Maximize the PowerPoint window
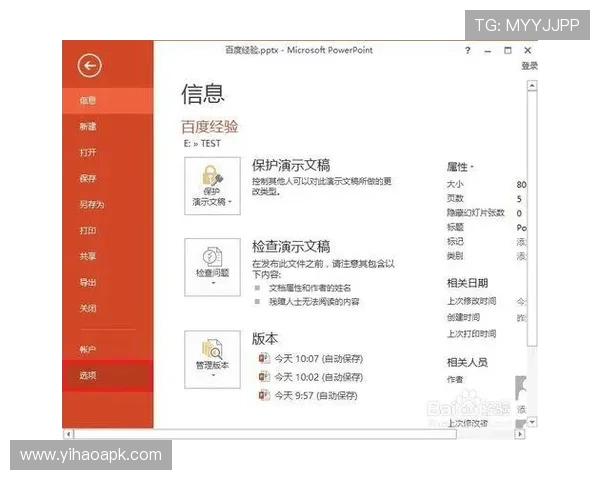600x480 pixels. 508,51
